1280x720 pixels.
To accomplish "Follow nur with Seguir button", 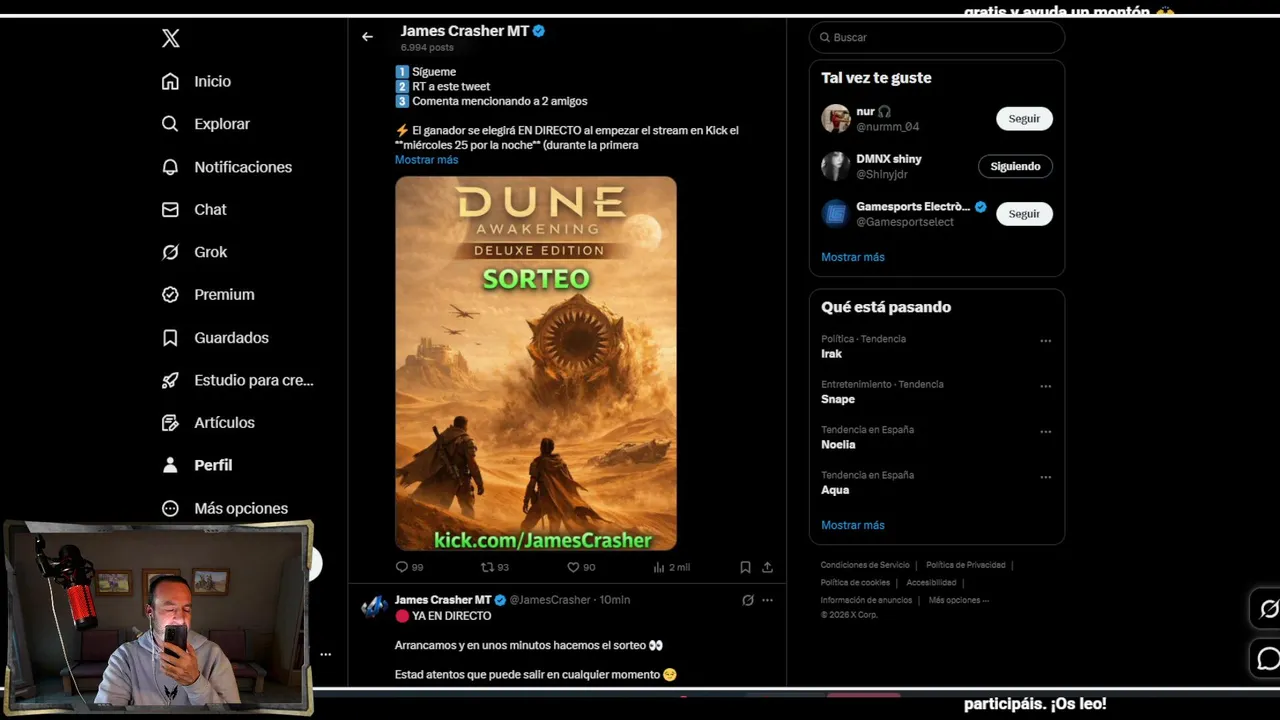I will point(1024,118).
